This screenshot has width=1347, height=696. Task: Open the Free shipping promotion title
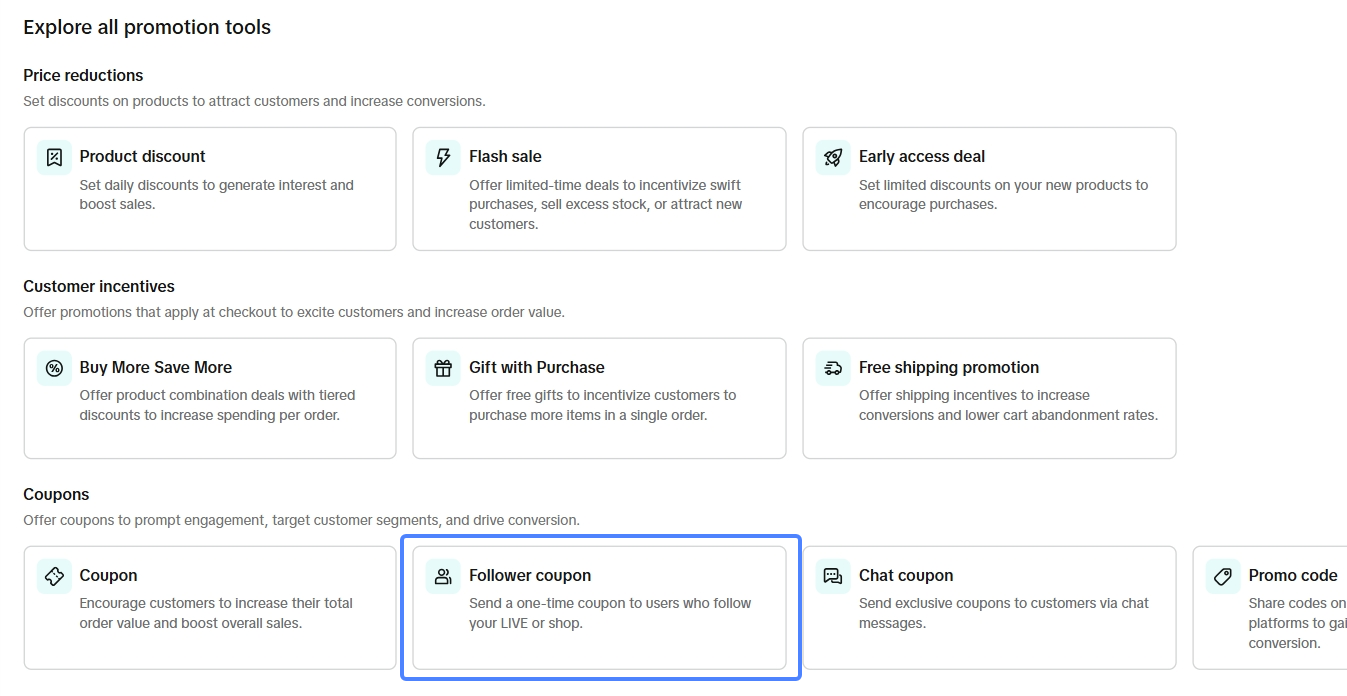(948, 367)
